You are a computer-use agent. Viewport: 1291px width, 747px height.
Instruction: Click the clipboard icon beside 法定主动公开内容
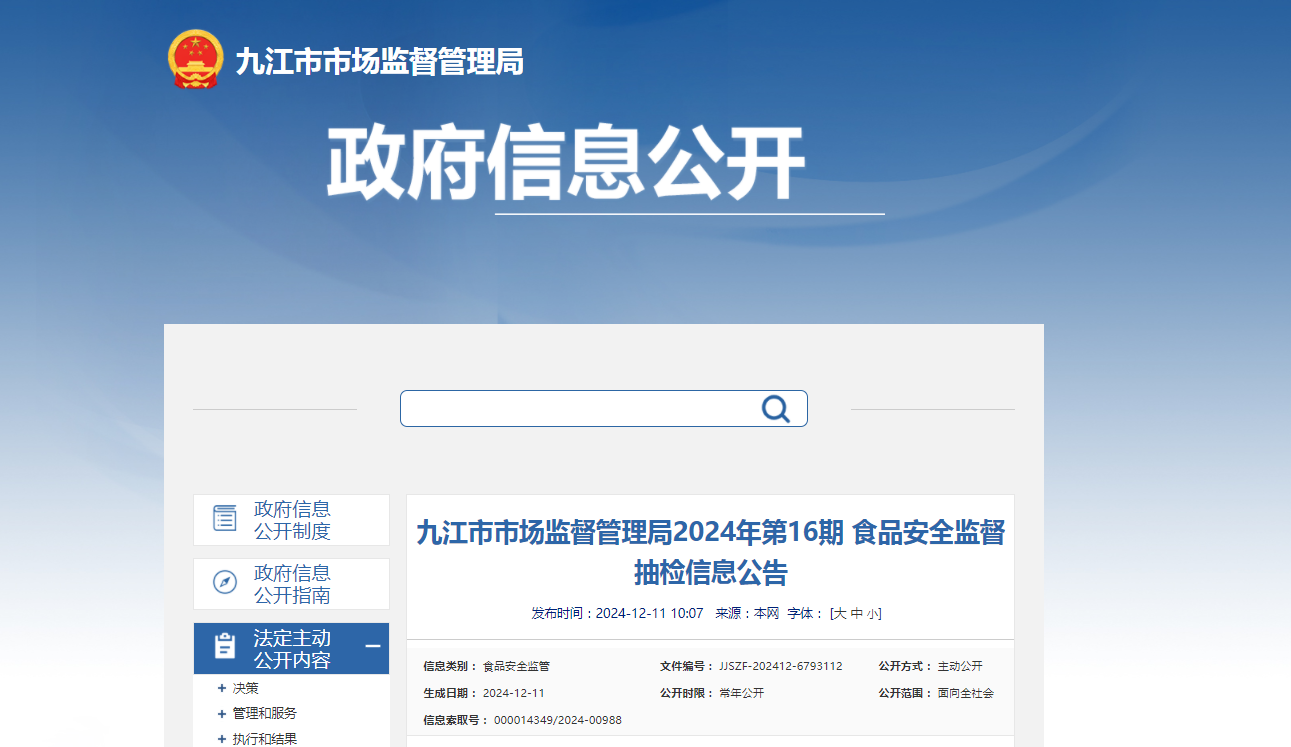pos(225,647)
